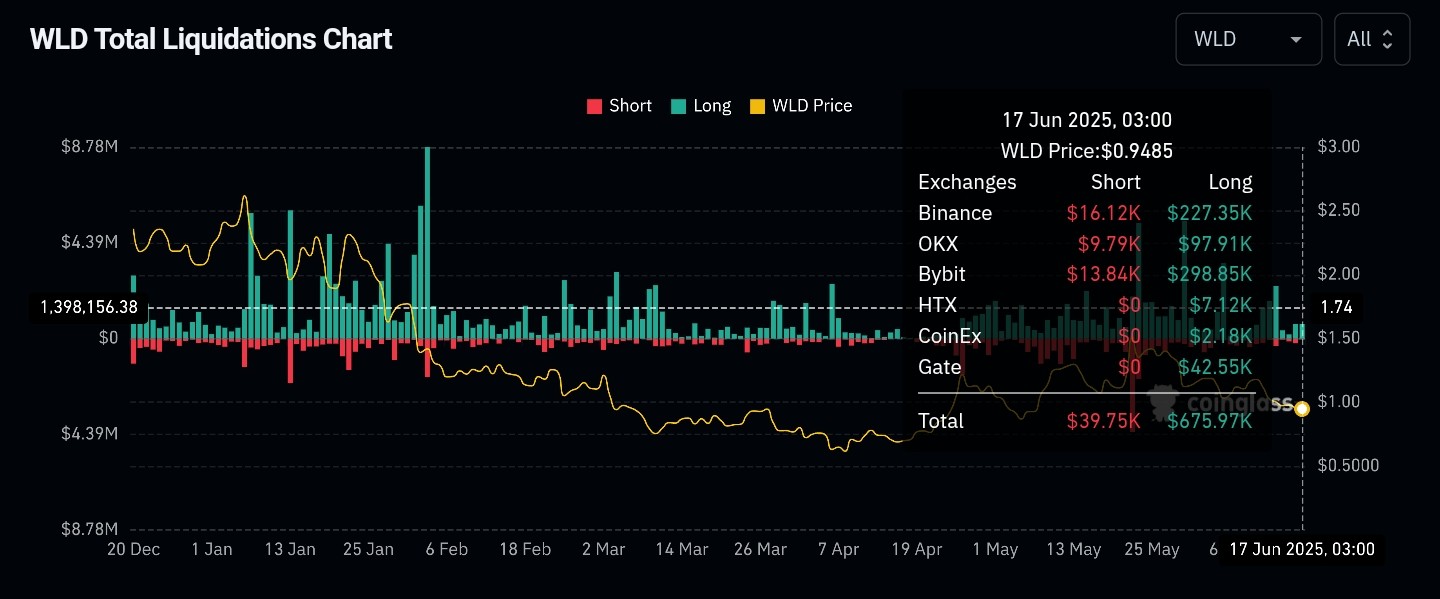The width and height of the screenshot is (1440, 599).
Task: Click the WLD Total Liquidations Chart title
Action: 211,40
